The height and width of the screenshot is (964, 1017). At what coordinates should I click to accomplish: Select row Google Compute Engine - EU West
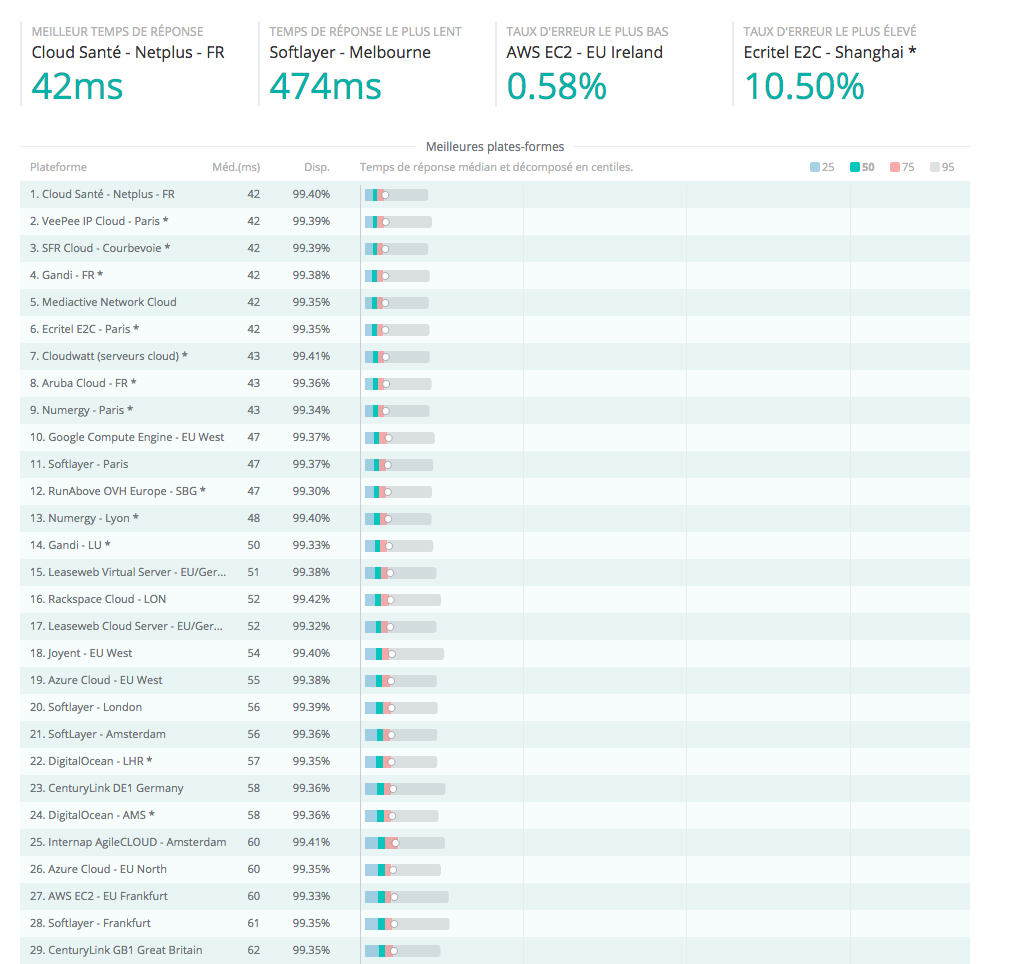495,438
